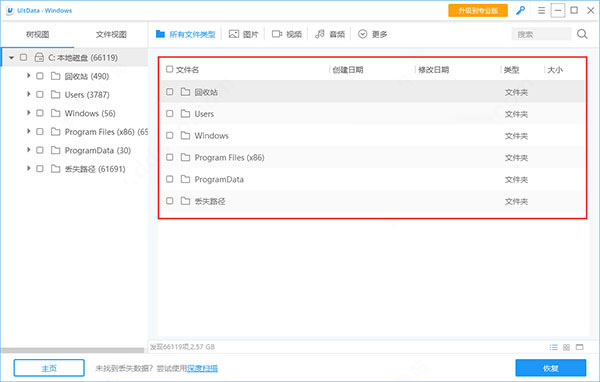Click into the 搜索 search field
This screenshot has height=382, width=600.
[541, 34]
